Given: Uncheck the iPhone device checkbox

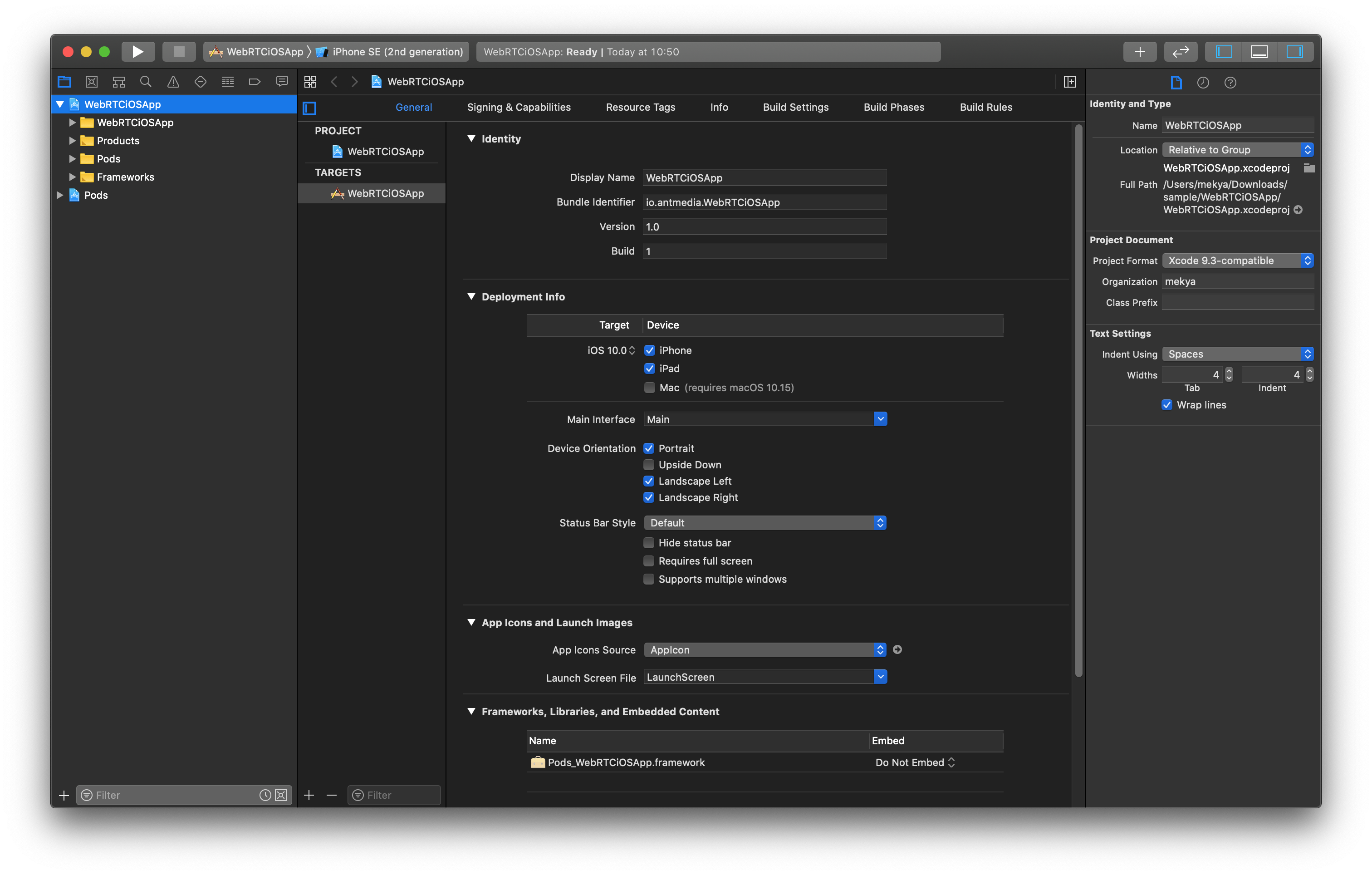Looking at the screenshot, I should tap(650, 350).
